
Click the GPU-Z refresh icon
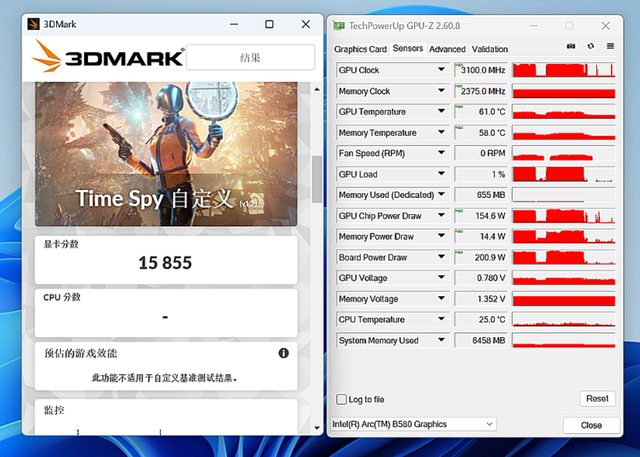tap(591, 46)
